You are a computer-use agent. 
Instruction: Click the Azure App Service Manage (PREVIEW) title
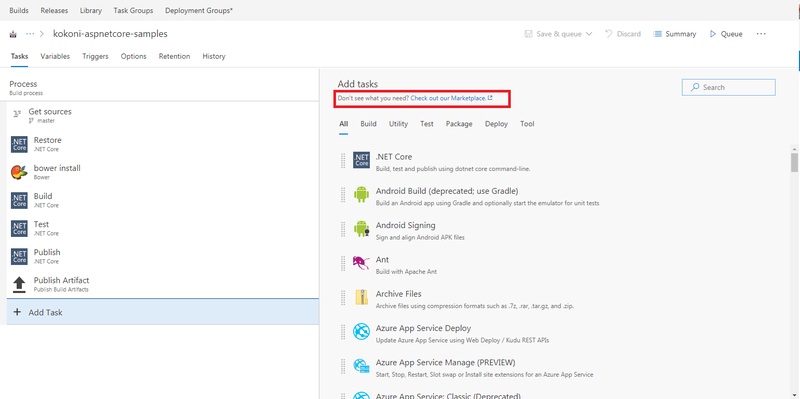pos(445,362)
